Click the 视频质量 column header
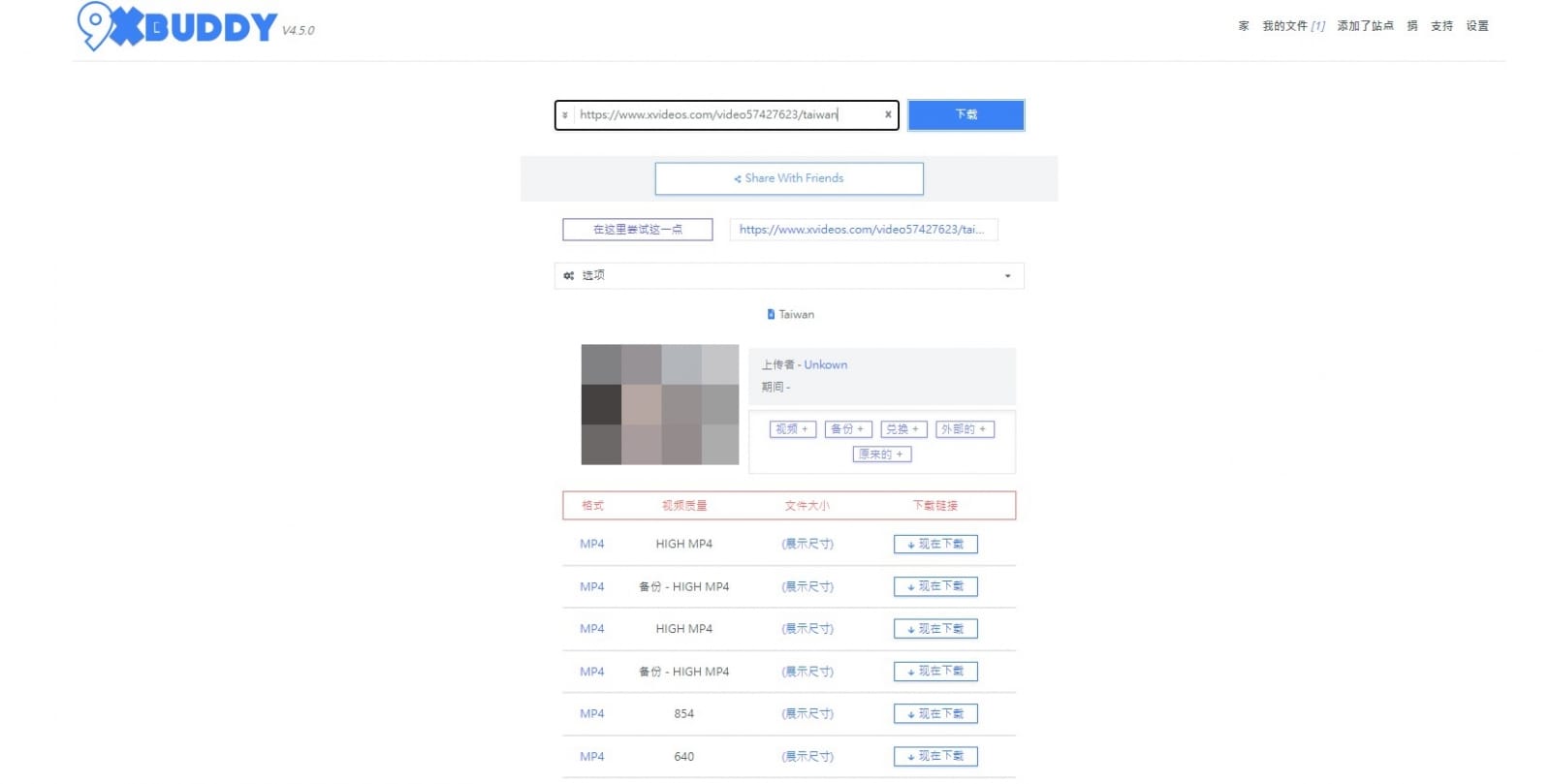The image size is (1551, 784). [x=684, y=506]
